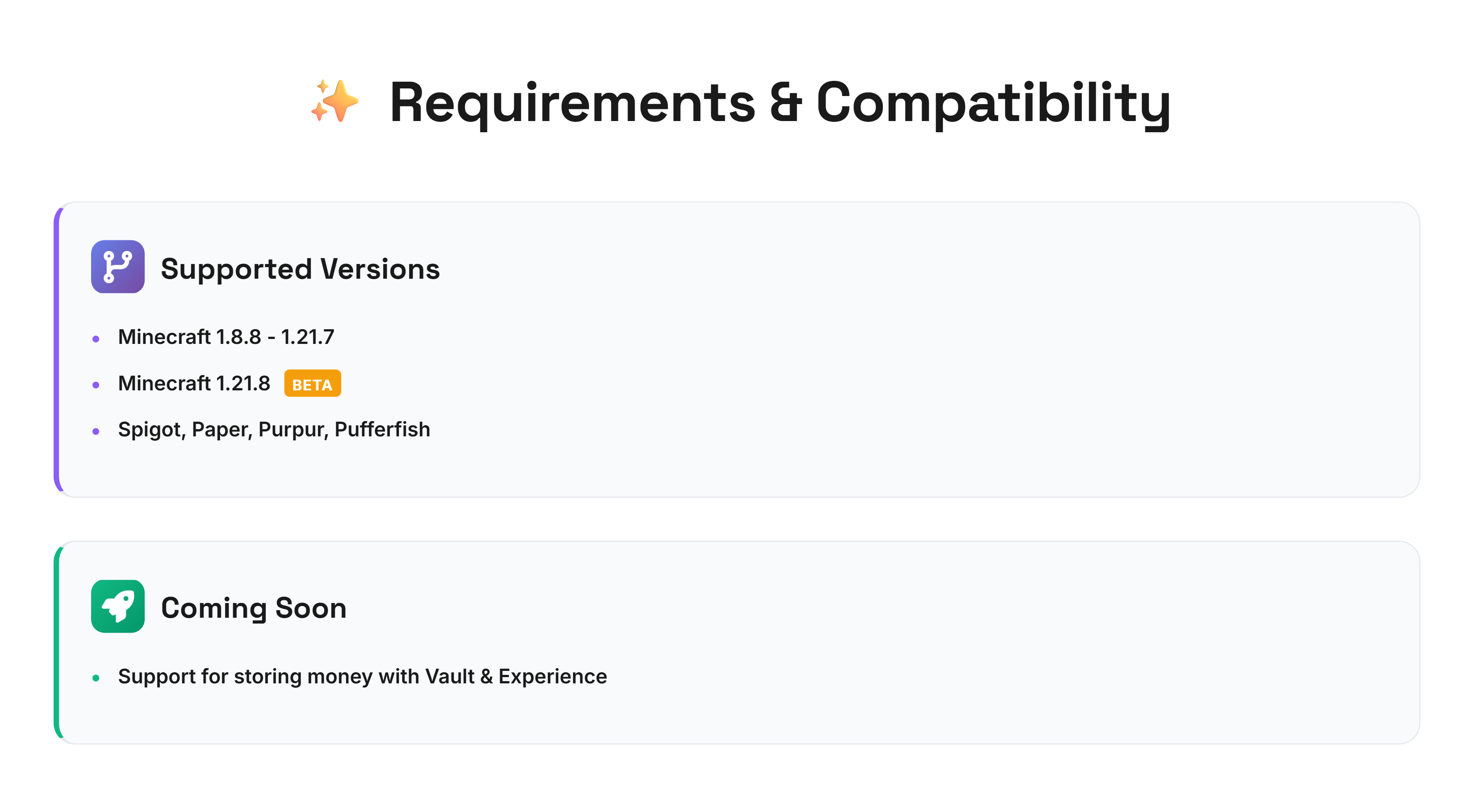Select the Coming Soon section title
This screenshot has width=1474, height=812.
tap(254, 608)
